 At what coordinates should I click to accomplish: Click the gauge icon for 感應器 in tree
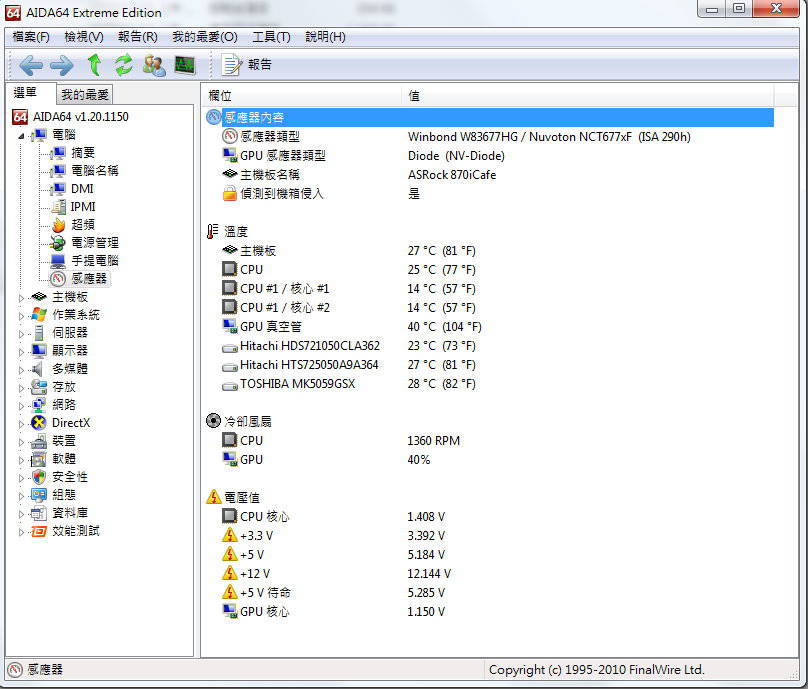pos(58,279)
